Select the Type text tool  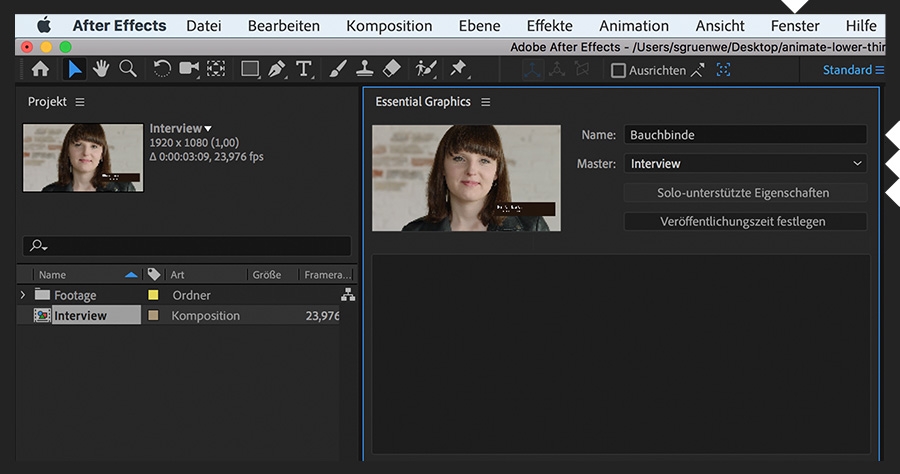click(x=304, y=69)
